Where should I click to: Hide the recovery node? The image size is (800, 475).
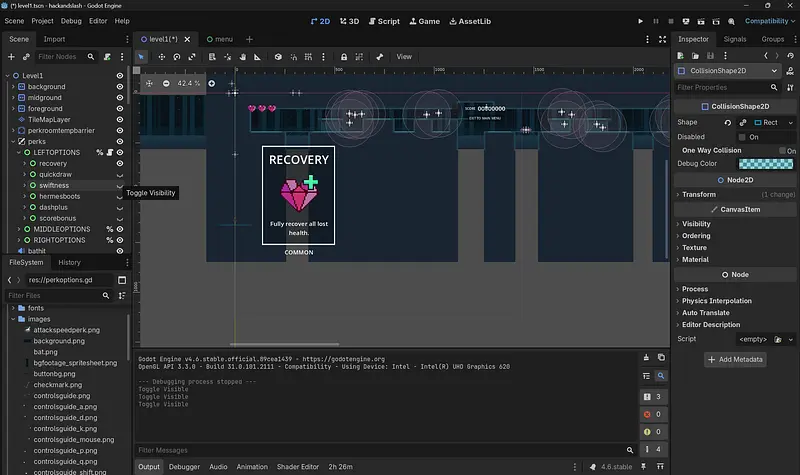click(x=120, y=163)
